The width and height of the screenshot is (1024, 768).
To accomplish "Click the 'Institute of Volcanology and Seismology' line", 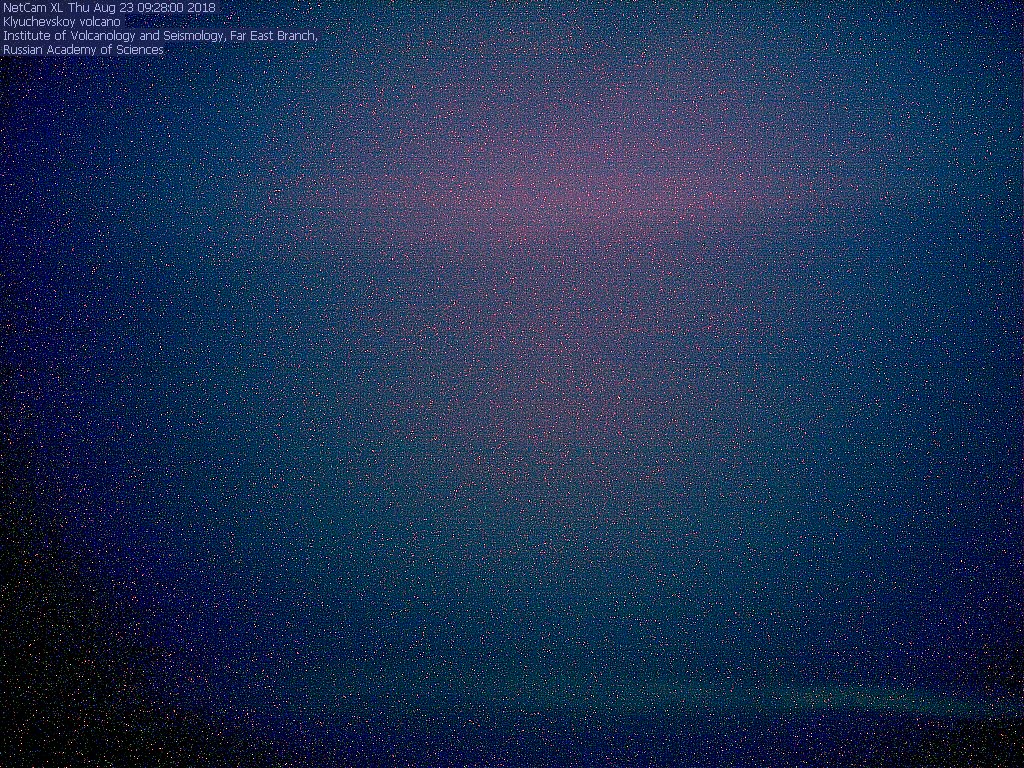I will coord(160,36).
